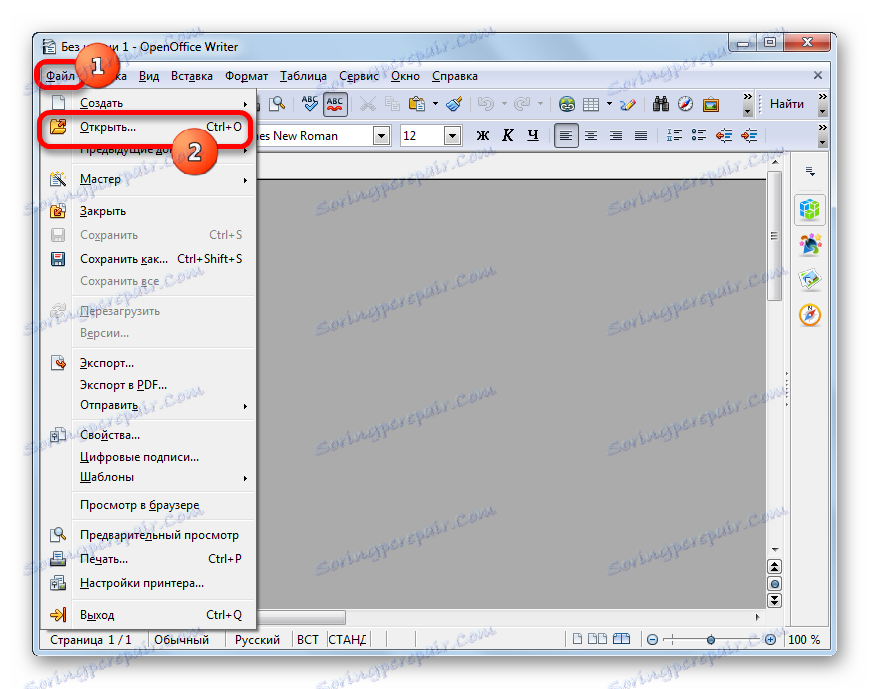
Task: Click the zoom slider handle
Action: (711, 640)
